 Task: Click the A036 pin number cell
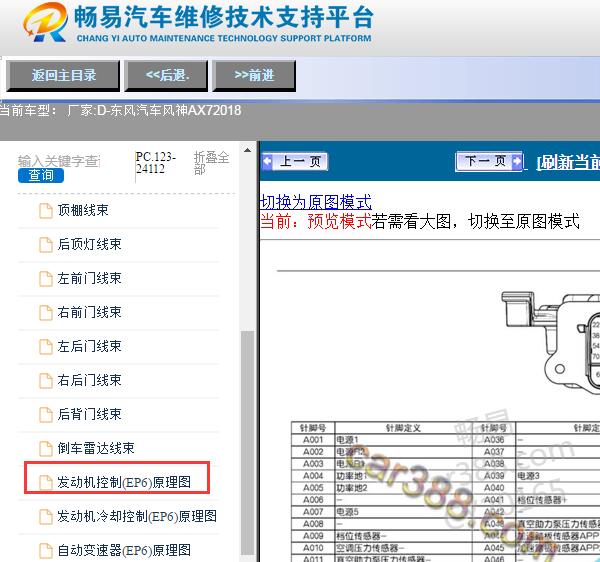point(494,440)
